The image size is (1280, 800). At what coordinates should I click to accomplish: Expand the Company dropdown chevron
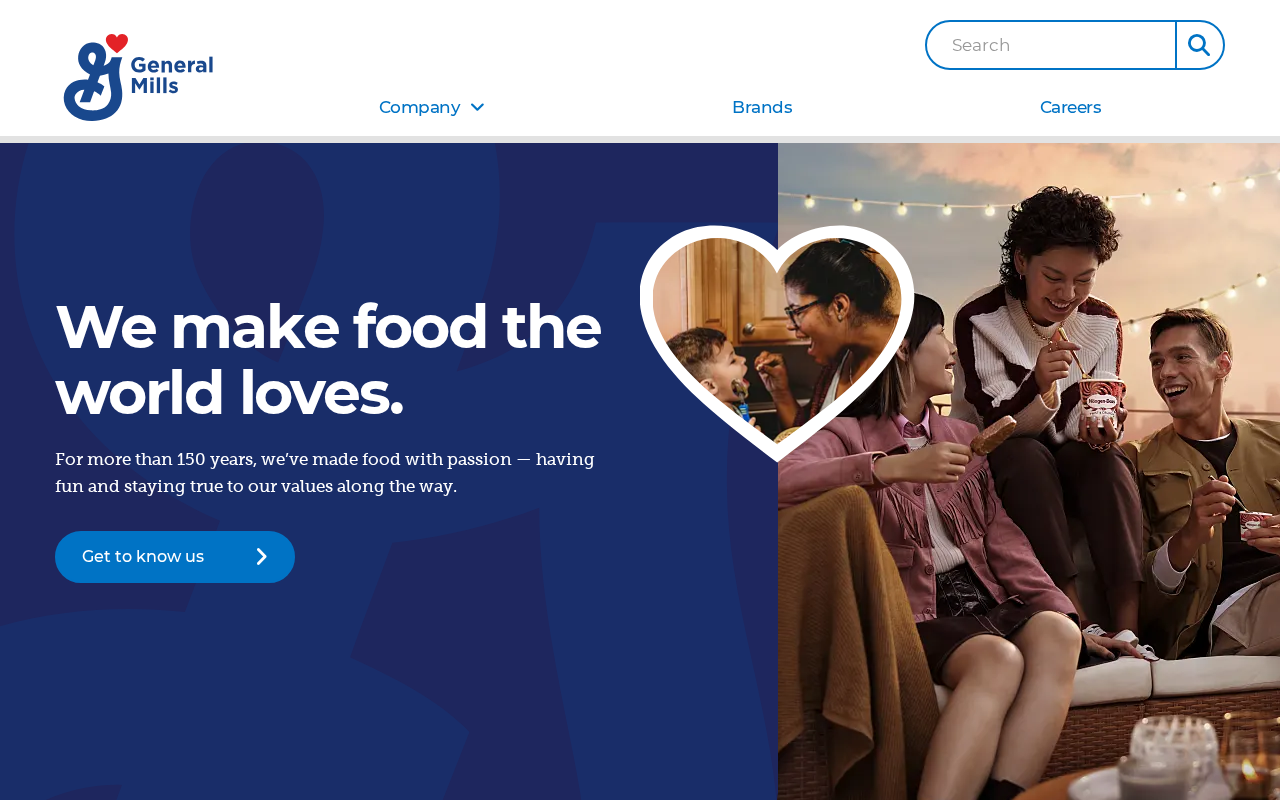point(477,107)
